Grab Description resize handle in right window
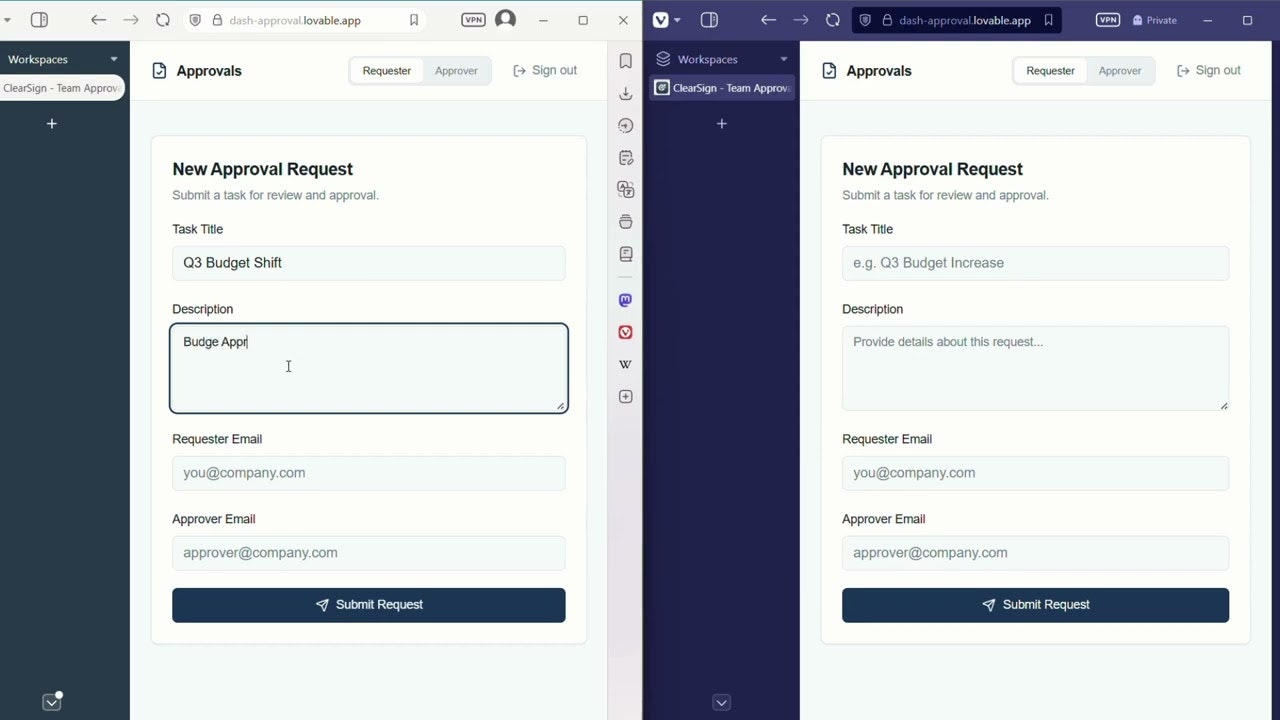Image resolution: width=1280 pixels, height=720 pixels. pyautogui.click(x=1224, y=405)
